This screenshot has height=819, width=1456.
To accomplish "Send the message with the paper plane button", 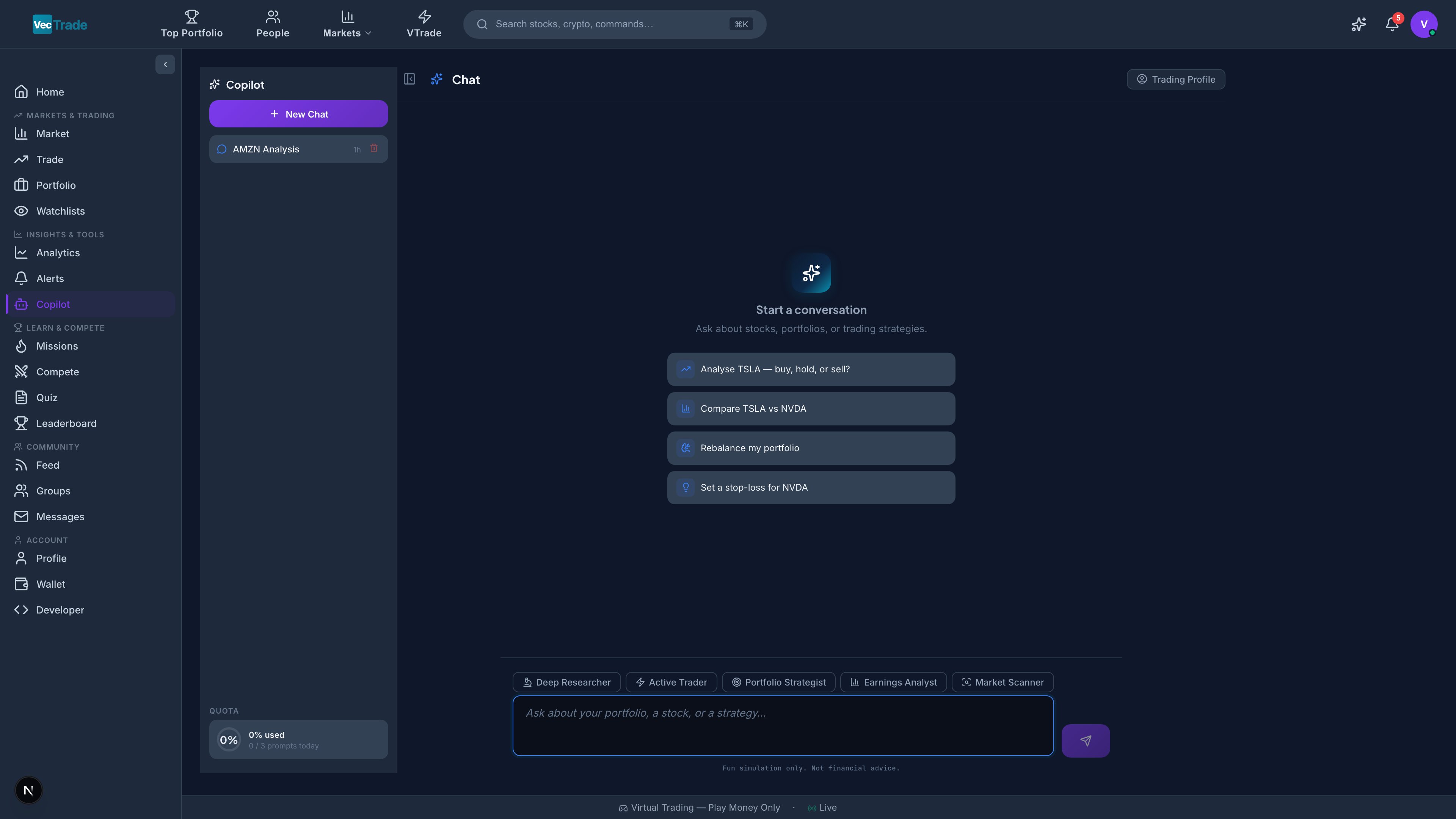I will click(x=1085, y=741).
